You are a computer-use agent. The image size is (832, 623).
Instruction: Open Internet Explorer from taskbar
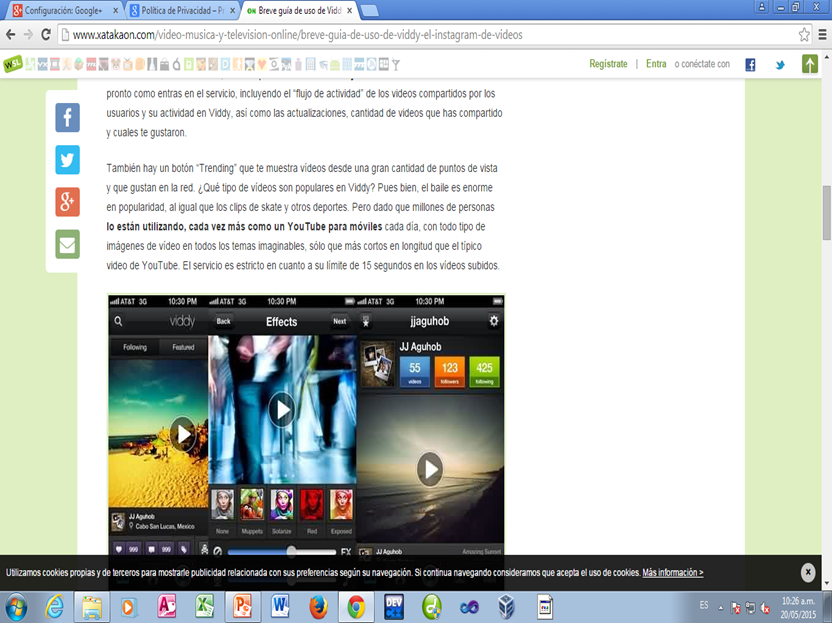tap(54, 607)
